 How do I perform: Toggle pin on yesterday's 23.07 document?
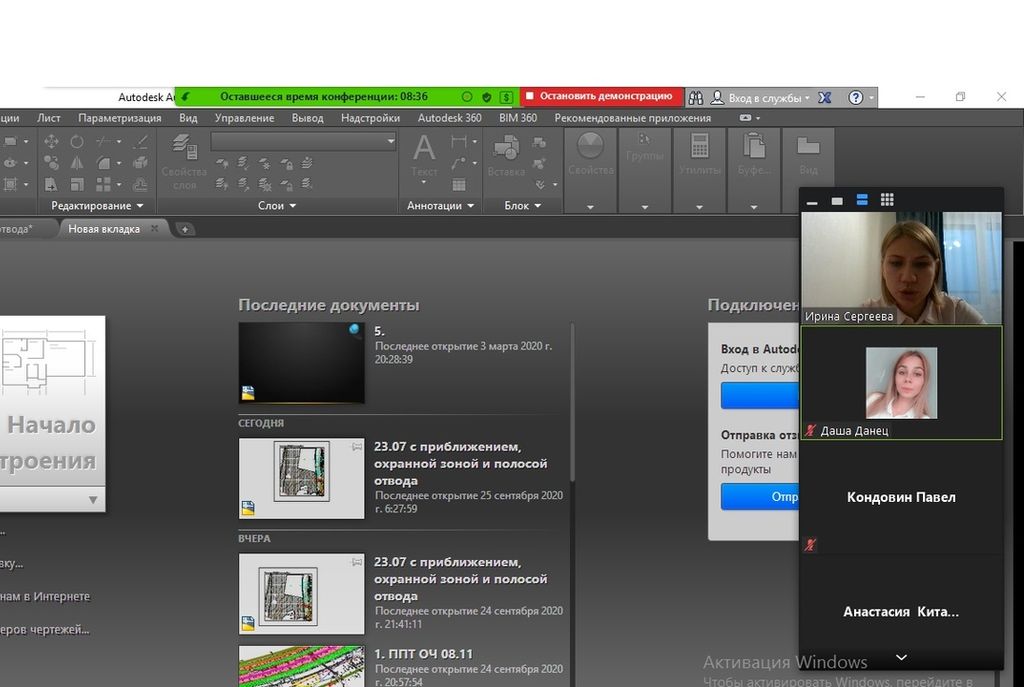click(357, 562)
